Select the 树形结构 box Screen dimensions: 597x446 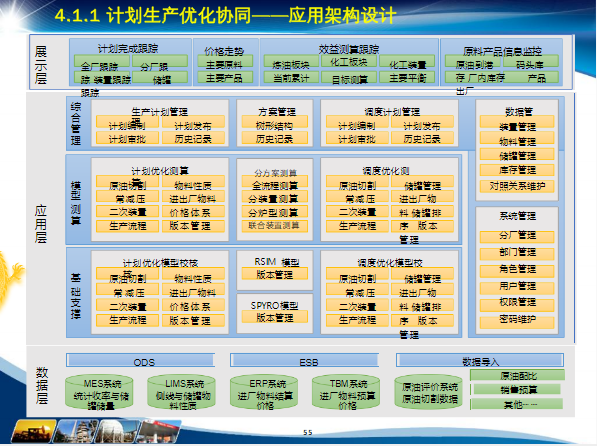pyautogui.click(x=275, y=121)
